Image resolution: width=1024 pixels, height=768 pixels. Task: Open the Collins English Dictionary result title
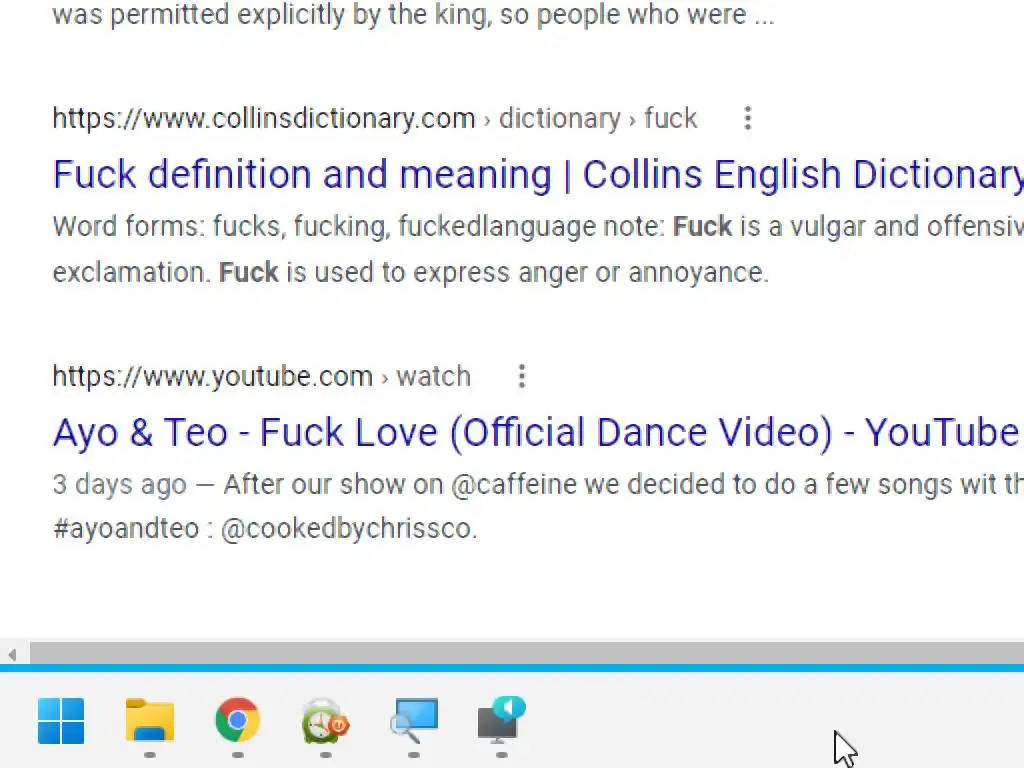(538, 175)
